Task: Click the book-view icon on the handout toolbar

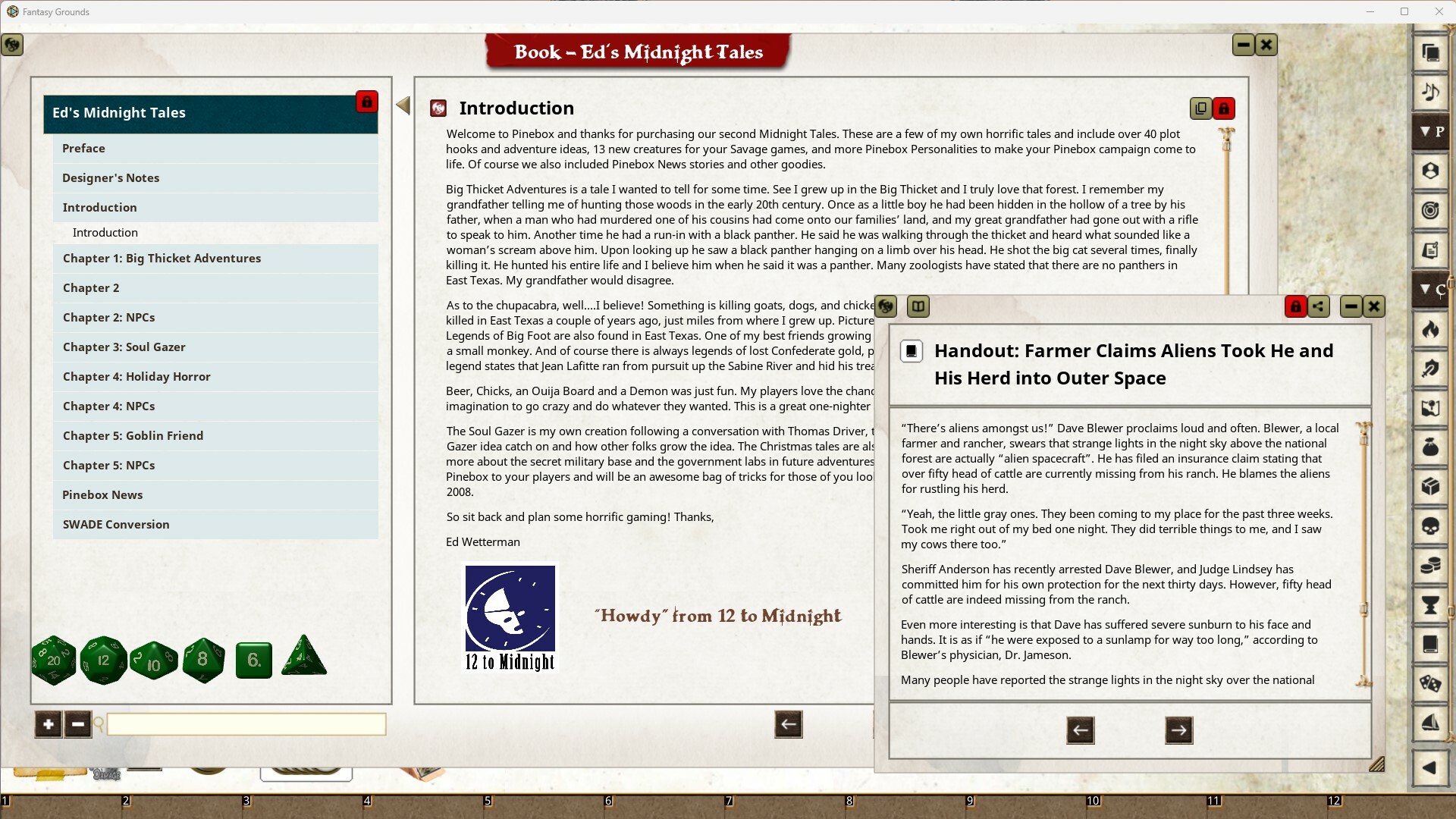Action: (x=918, y=306)
